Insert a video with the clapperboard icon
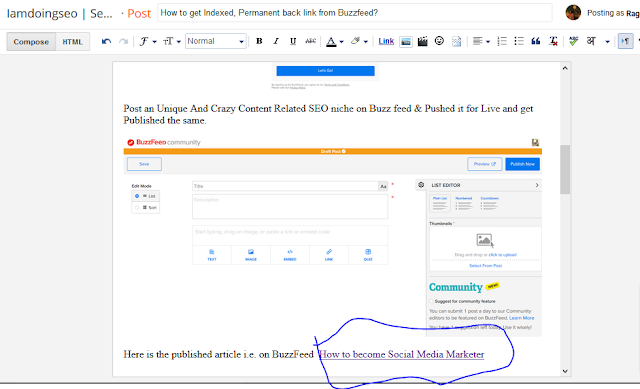The height and width of the screenshot is (389, 640). pyautogui.click(x=422, y=41)
